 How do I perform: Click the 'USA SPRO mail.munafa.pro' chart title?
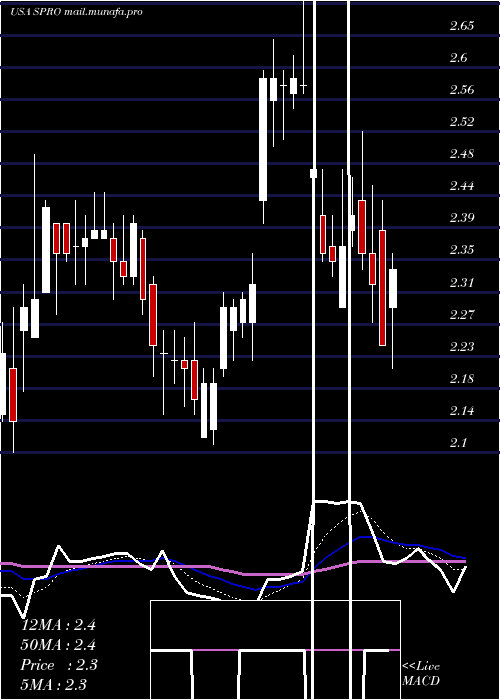(x=76, y=12)
